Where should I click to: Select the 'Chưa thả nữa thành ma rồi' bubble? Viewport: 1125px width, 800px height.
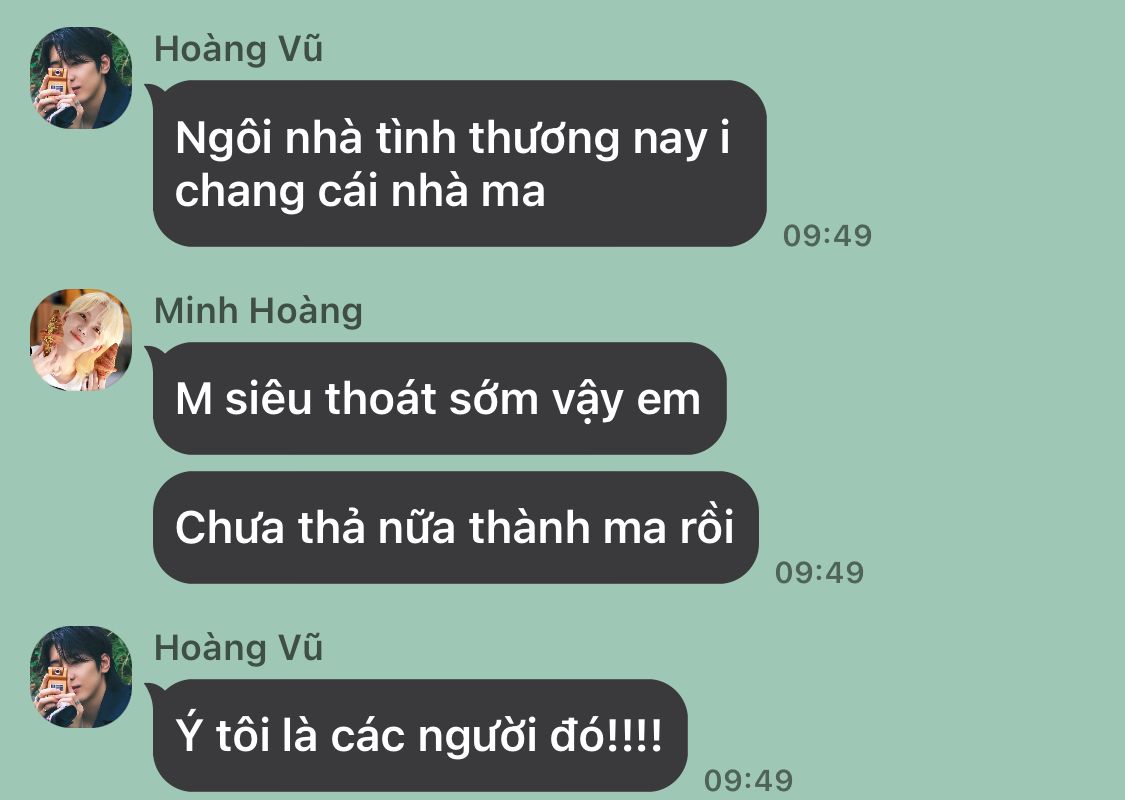pos(456,527)
